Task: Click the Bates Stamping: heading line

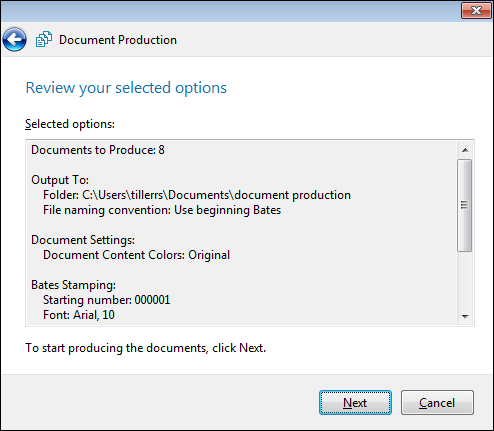Action: (x=73, y=285)
